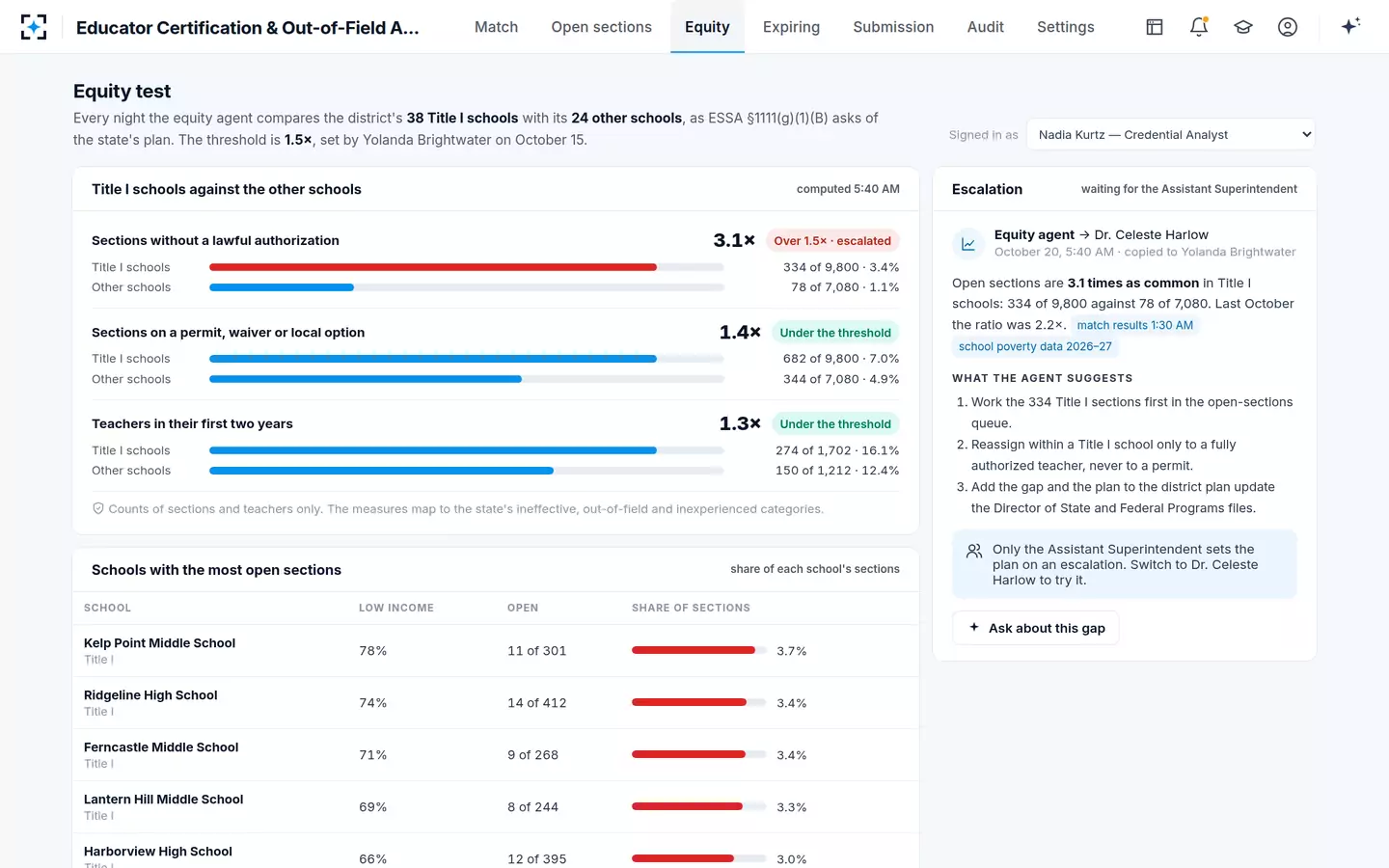
Task: Click Ferncastle Middle School
Action: tap(161, 747)
